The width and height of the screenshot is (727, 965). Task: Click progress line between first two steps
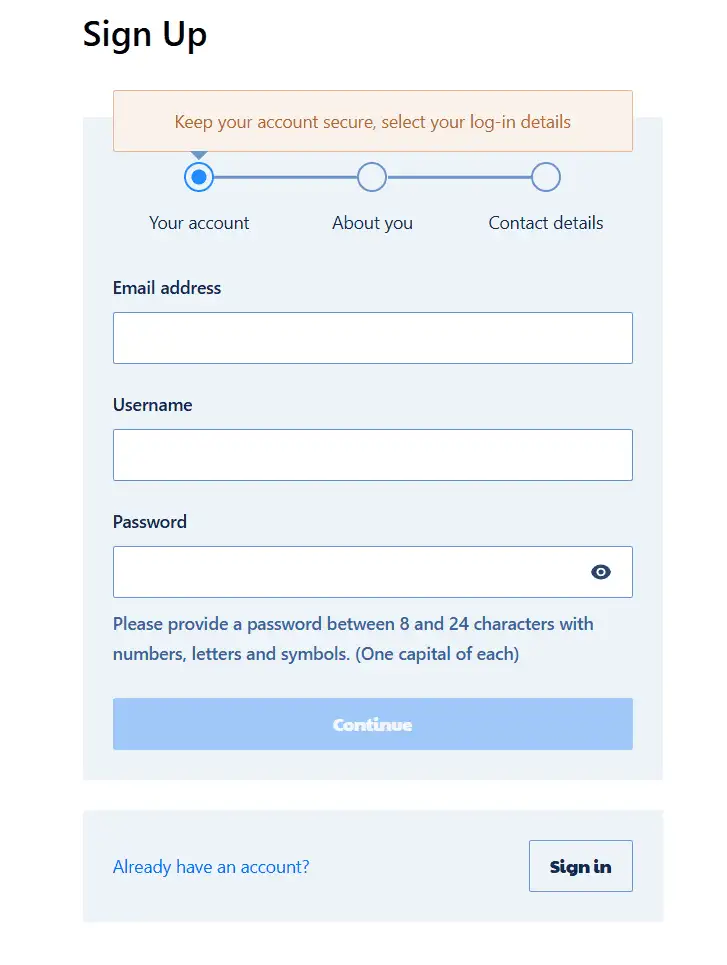(285, 177)
